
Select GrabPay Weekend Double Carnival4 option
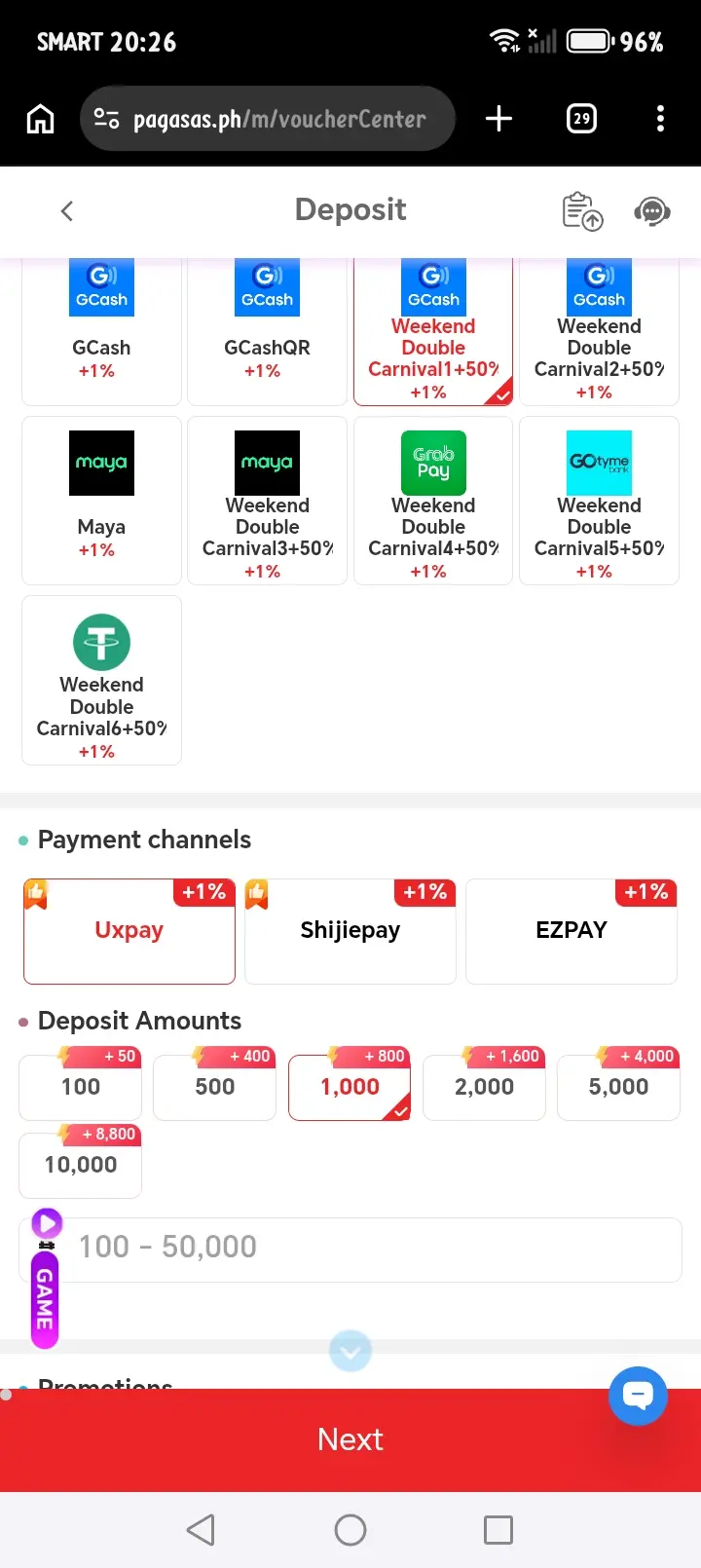433,501
